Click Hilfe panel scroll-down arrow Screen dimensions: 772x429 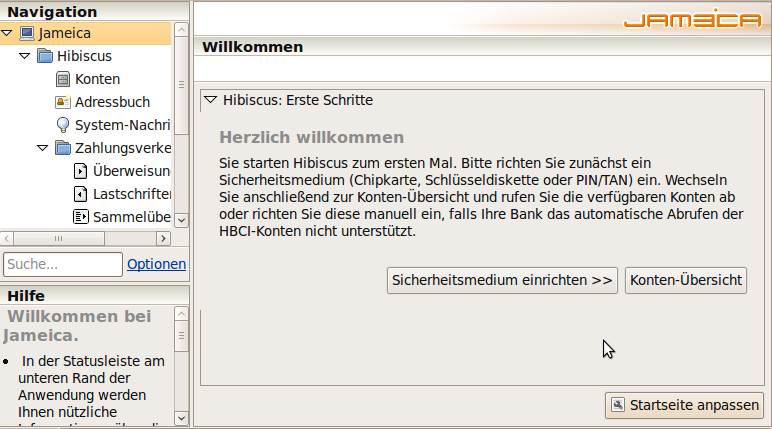tap(181, 418)
